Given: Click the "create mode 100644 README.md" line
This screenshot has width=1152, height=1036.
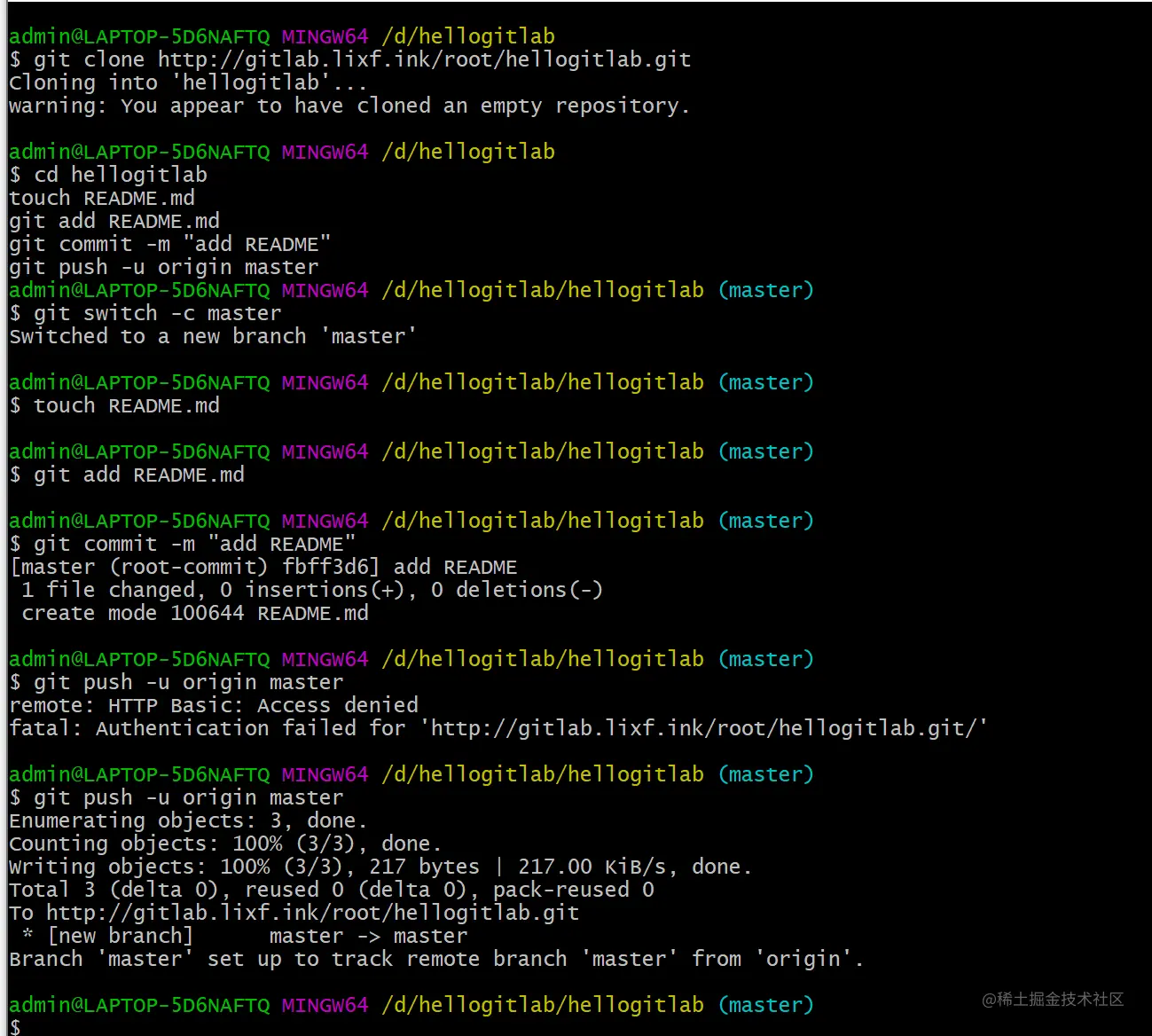Looking at the screenshot, I should click(195, 613).
